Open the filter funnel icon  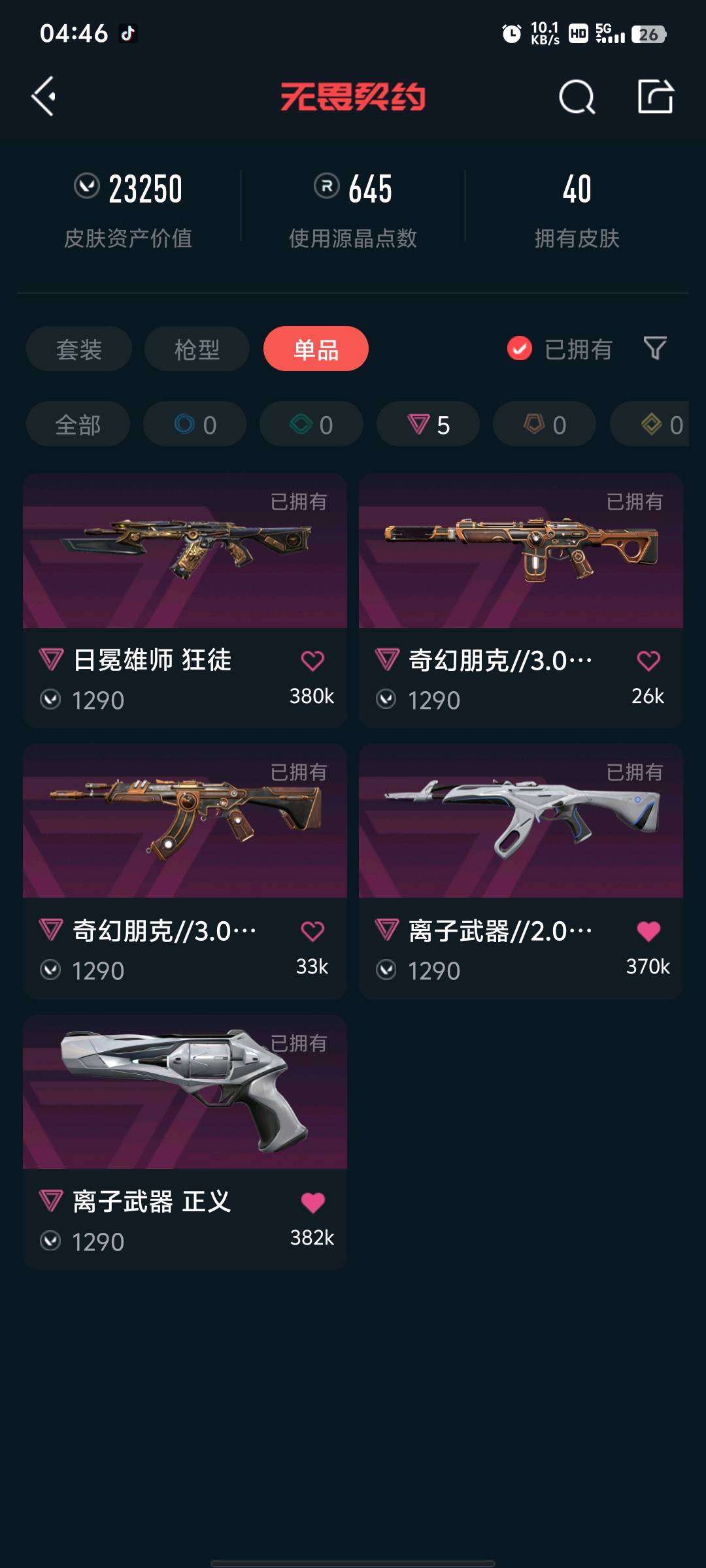click(654, 348)
